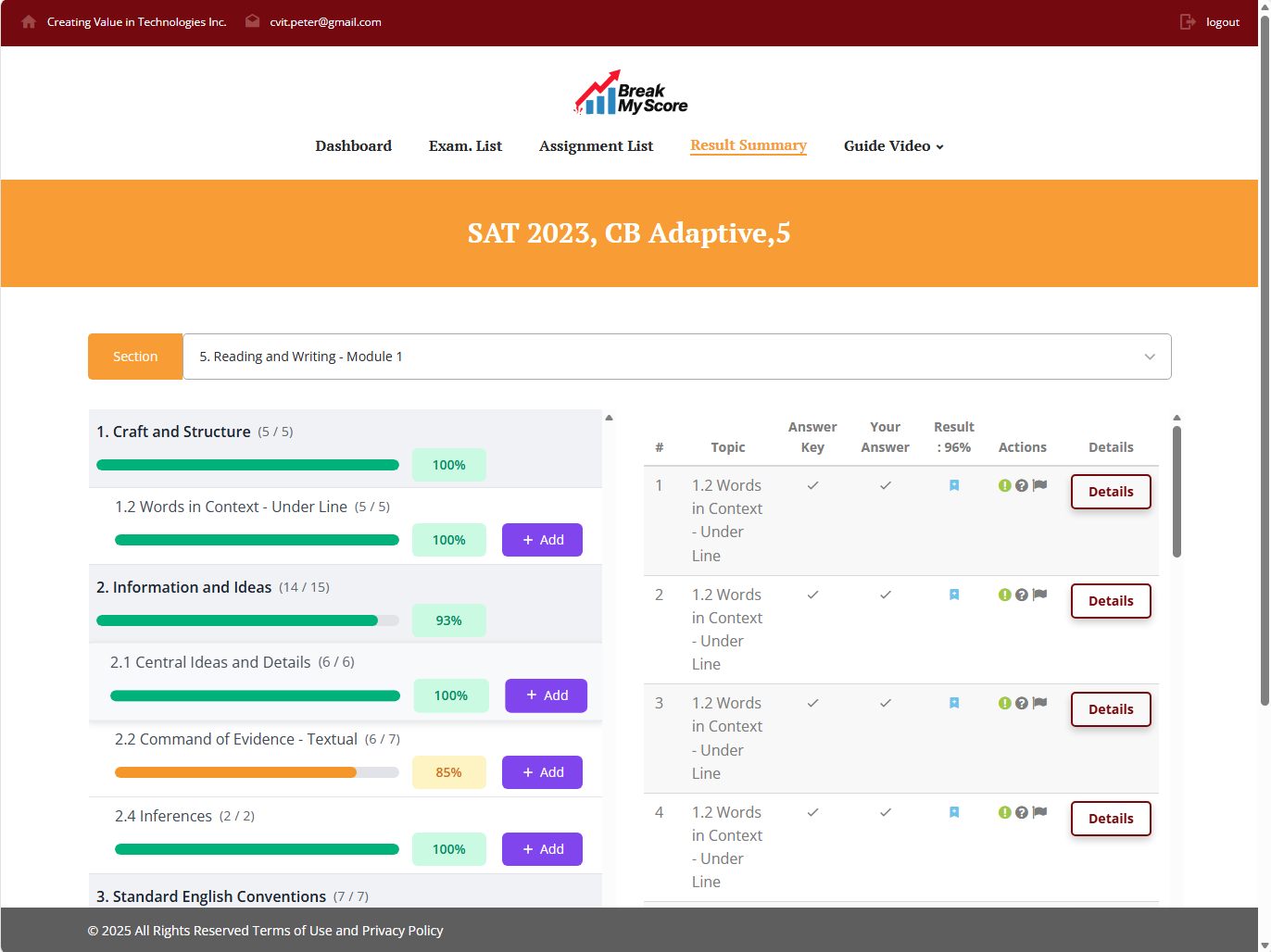Screen dimensions: 1271x952
Task: Click the flag icon in row 4
Action: (x=1040, y=812)
